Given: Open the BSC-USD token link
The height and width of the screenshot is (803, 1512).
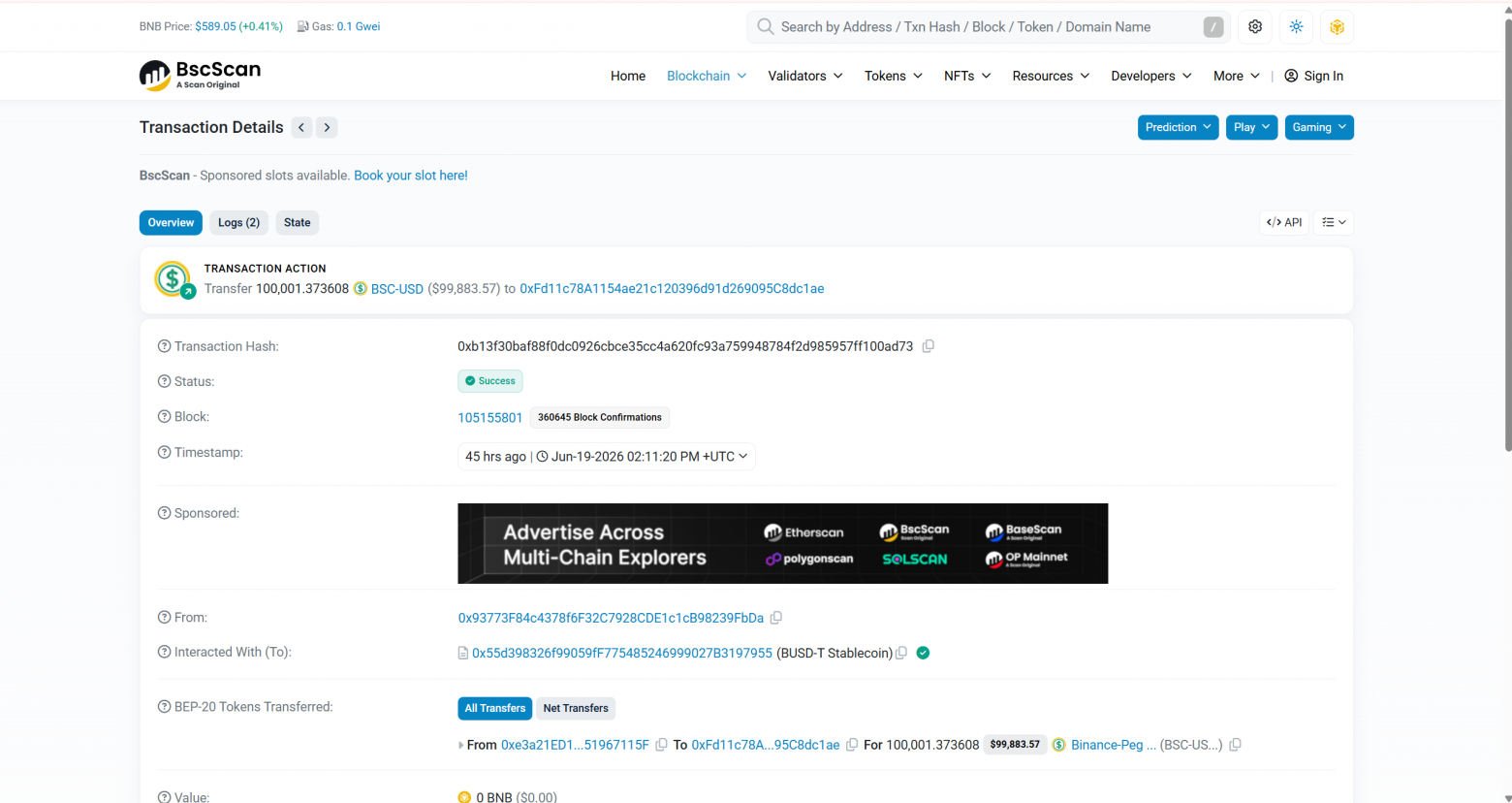Looking at the screenshot, I should 397,289.
